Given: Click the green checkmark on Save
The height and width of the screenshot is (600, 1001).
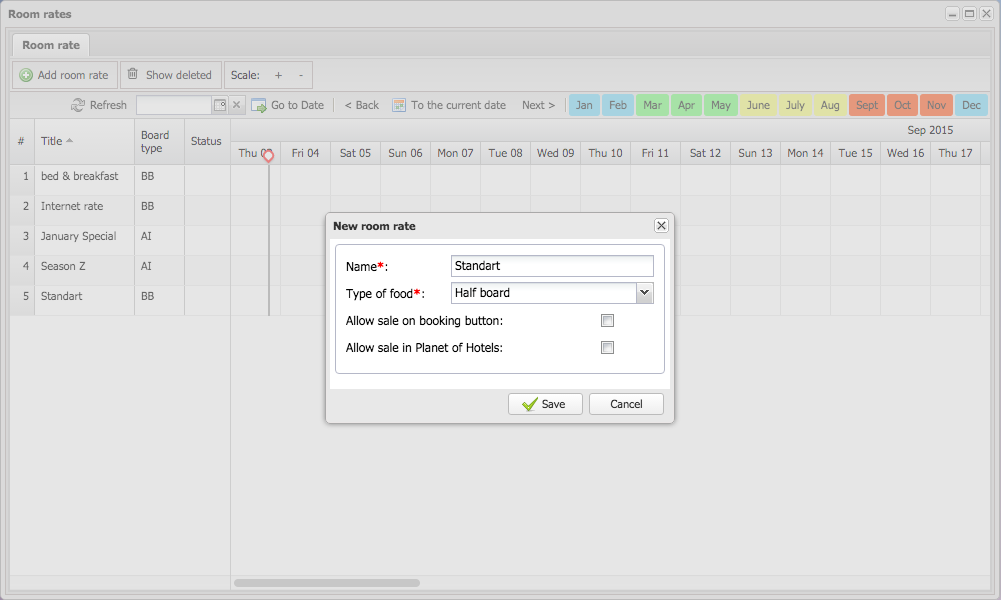Looking at the screenshot, I should pos(529,404).
